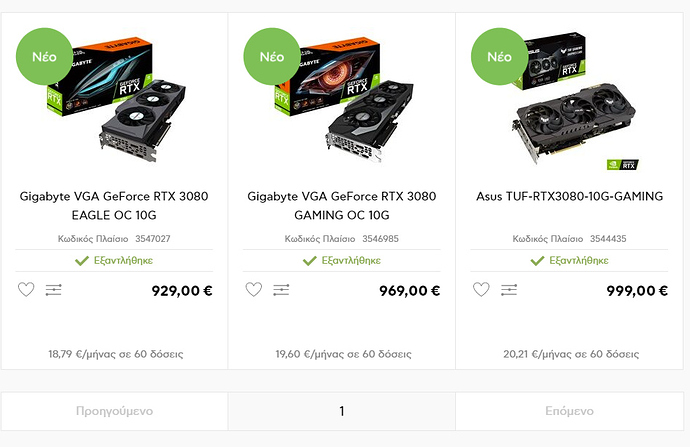Heart the Asus TUF-RTX3080-10G-GAMING product

pyautogui.click(x=481, y=290)
